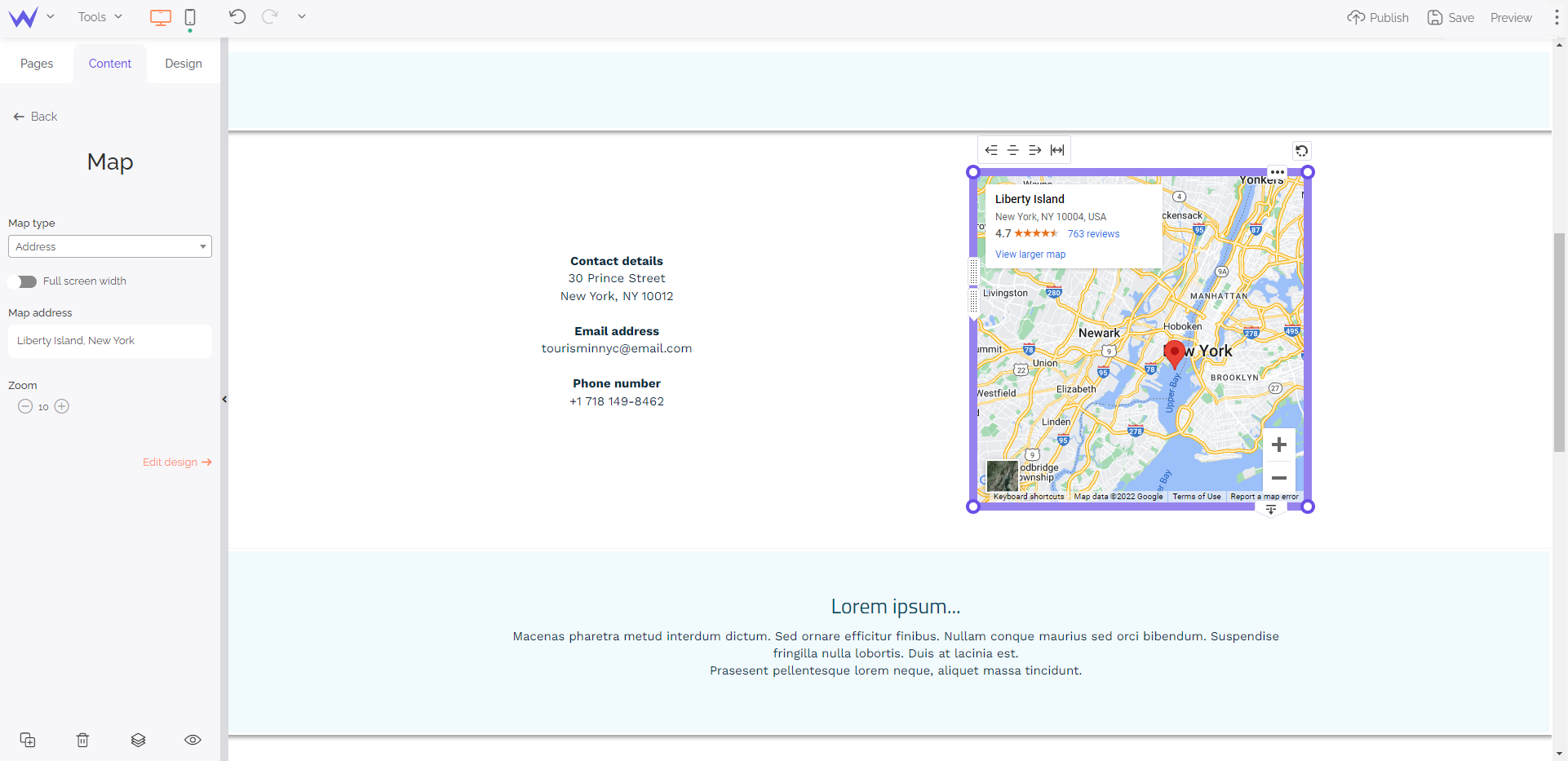Click Report a map error

[1265, 497]
